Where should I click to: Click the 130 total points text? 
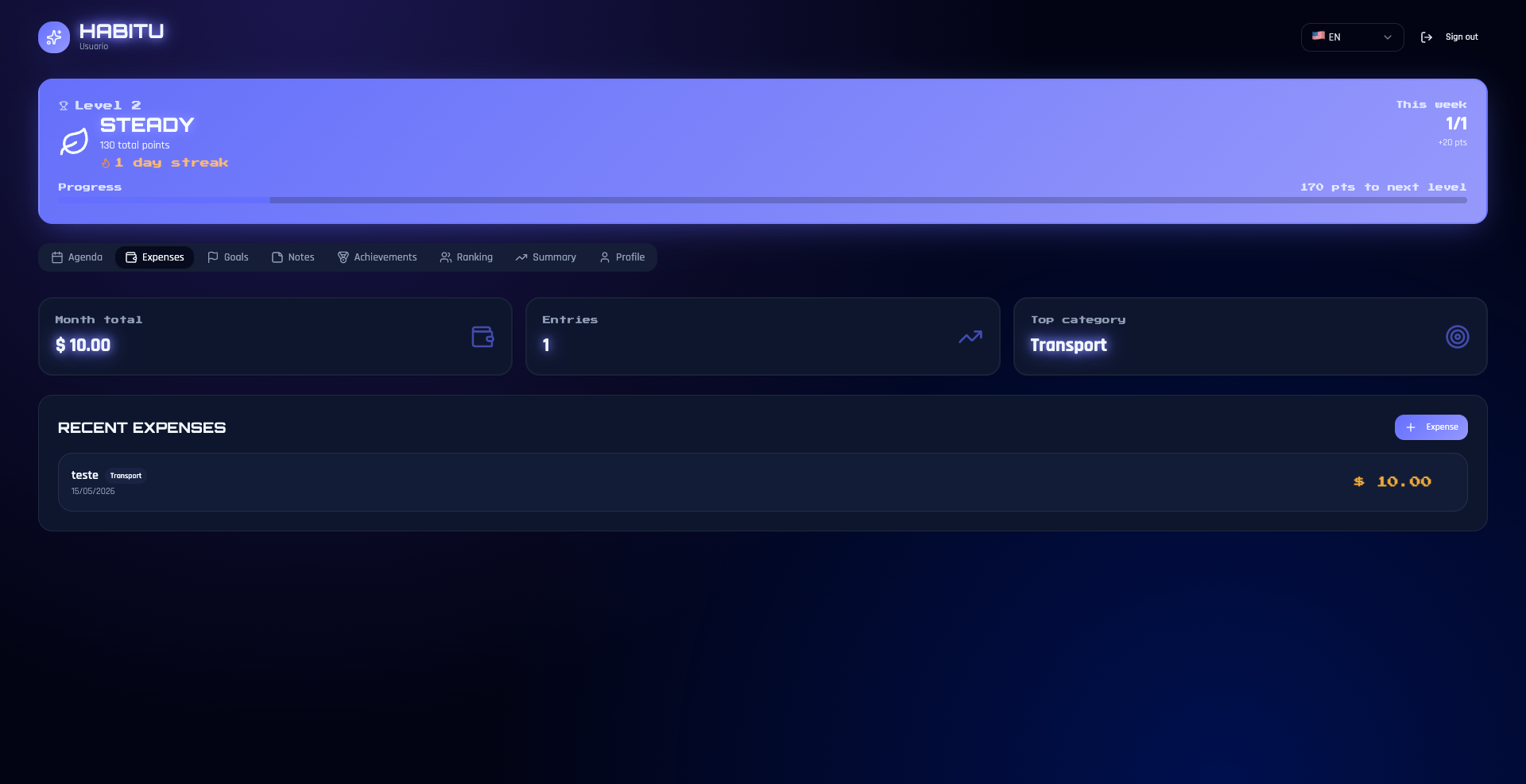coord(134,145)
